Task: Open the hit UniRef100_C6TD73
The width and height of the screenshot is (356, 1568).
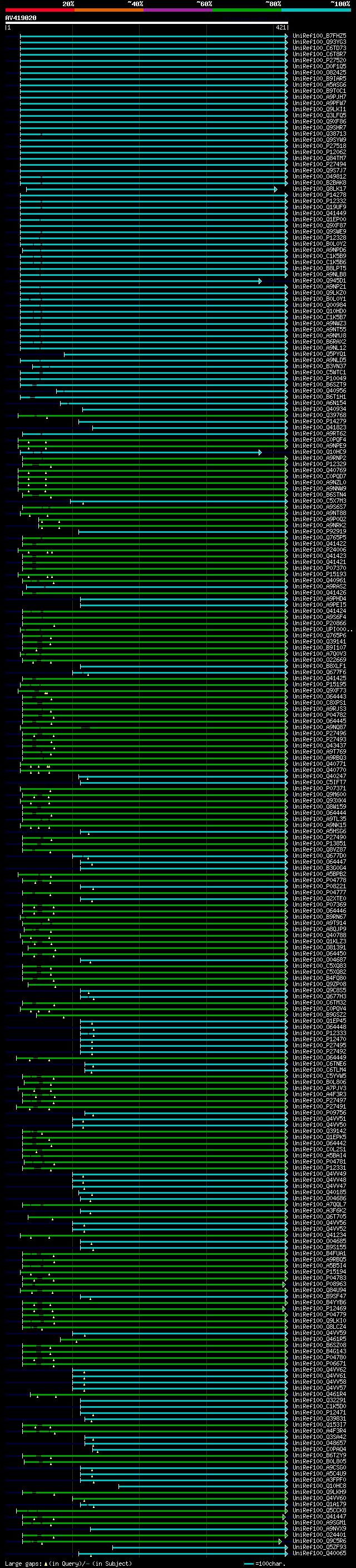Action: click(x=319, y=48)
